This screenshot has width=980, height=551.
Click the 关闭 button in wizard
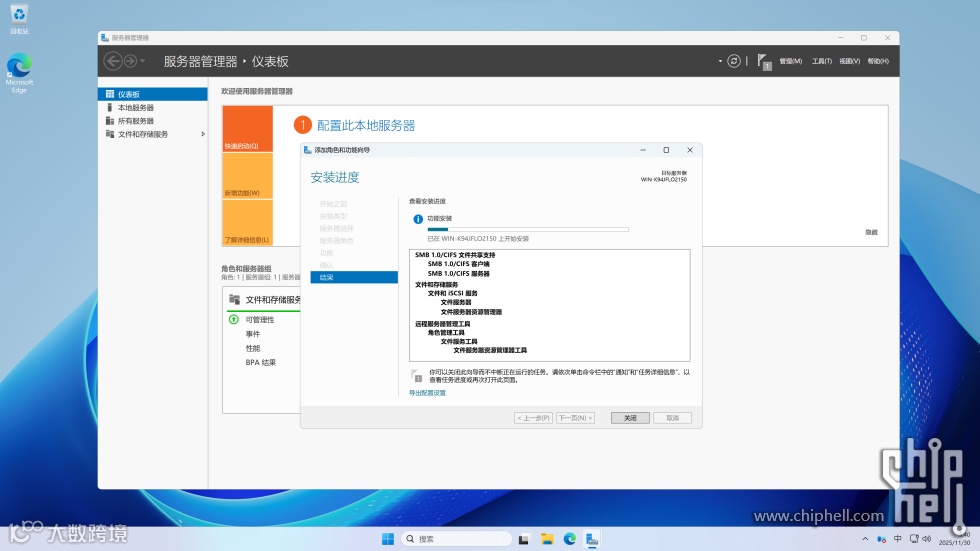[630, 418]
